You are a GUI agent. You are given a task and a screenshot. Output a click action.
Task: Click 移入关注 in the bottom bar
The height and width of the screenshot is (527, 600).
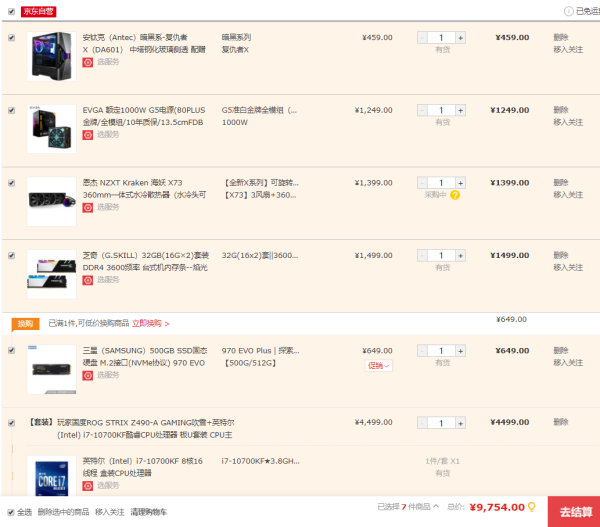109,512
